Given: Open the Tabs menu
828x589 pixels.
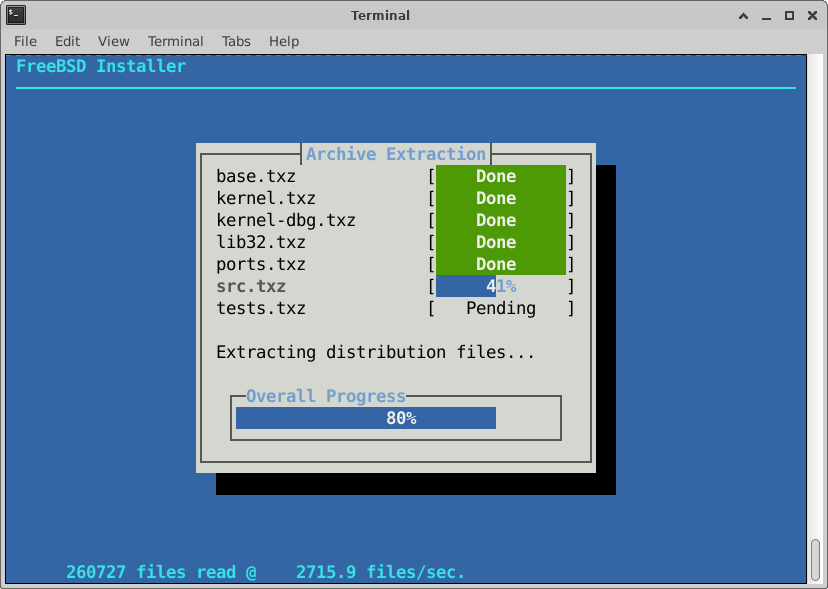Looking at the screenshot, I should pos(236,41).
